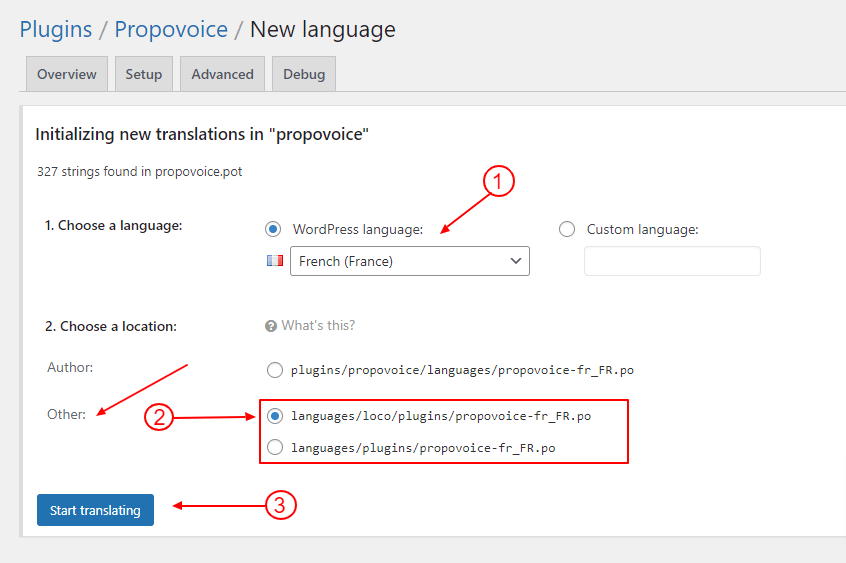Select the Custom language radio button
The image size is (846, 563).
pyautogui.click(x=567, y=229)
